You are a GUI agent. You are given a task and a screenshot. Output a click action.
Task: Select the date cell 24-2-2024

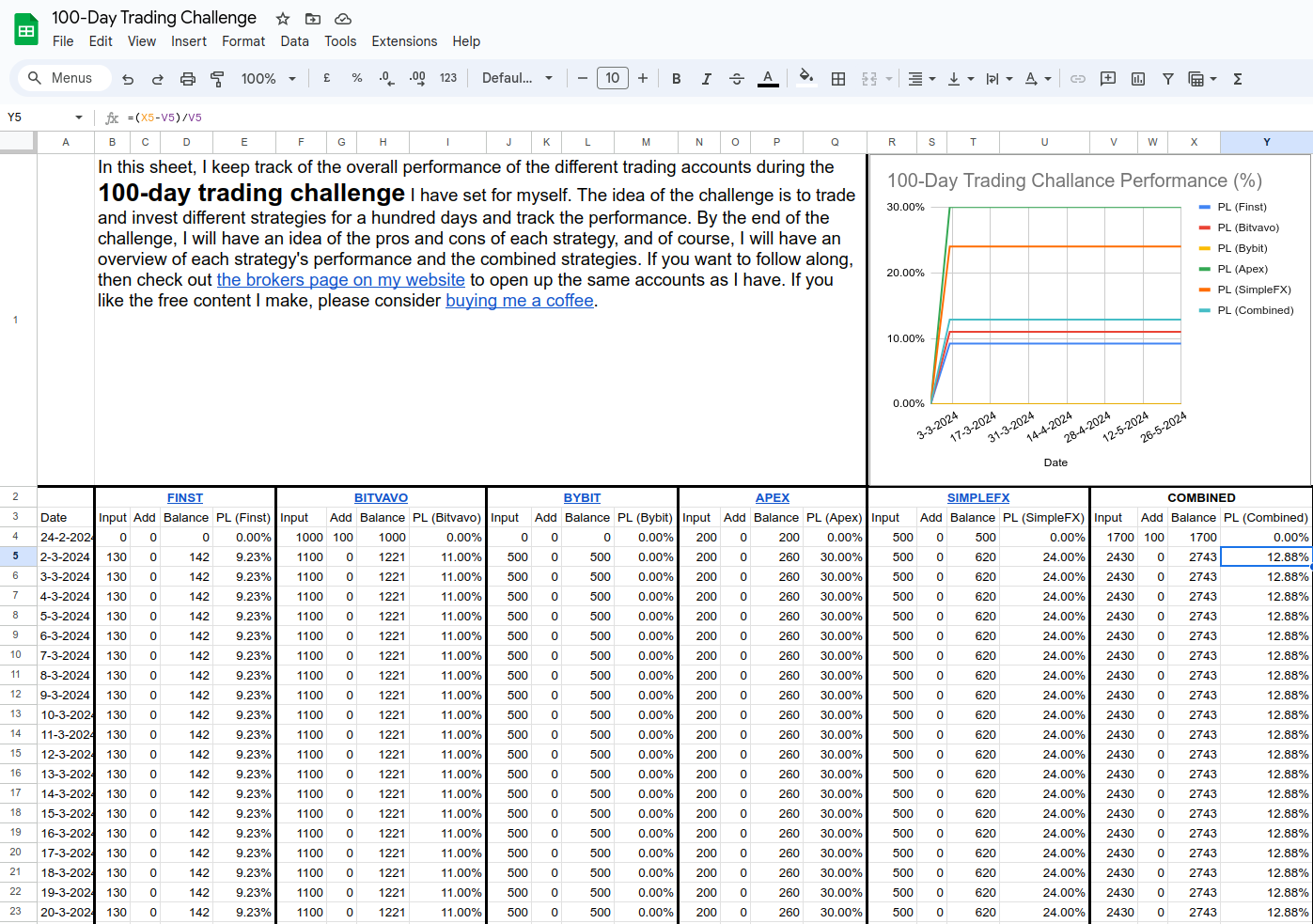(66, 538)
